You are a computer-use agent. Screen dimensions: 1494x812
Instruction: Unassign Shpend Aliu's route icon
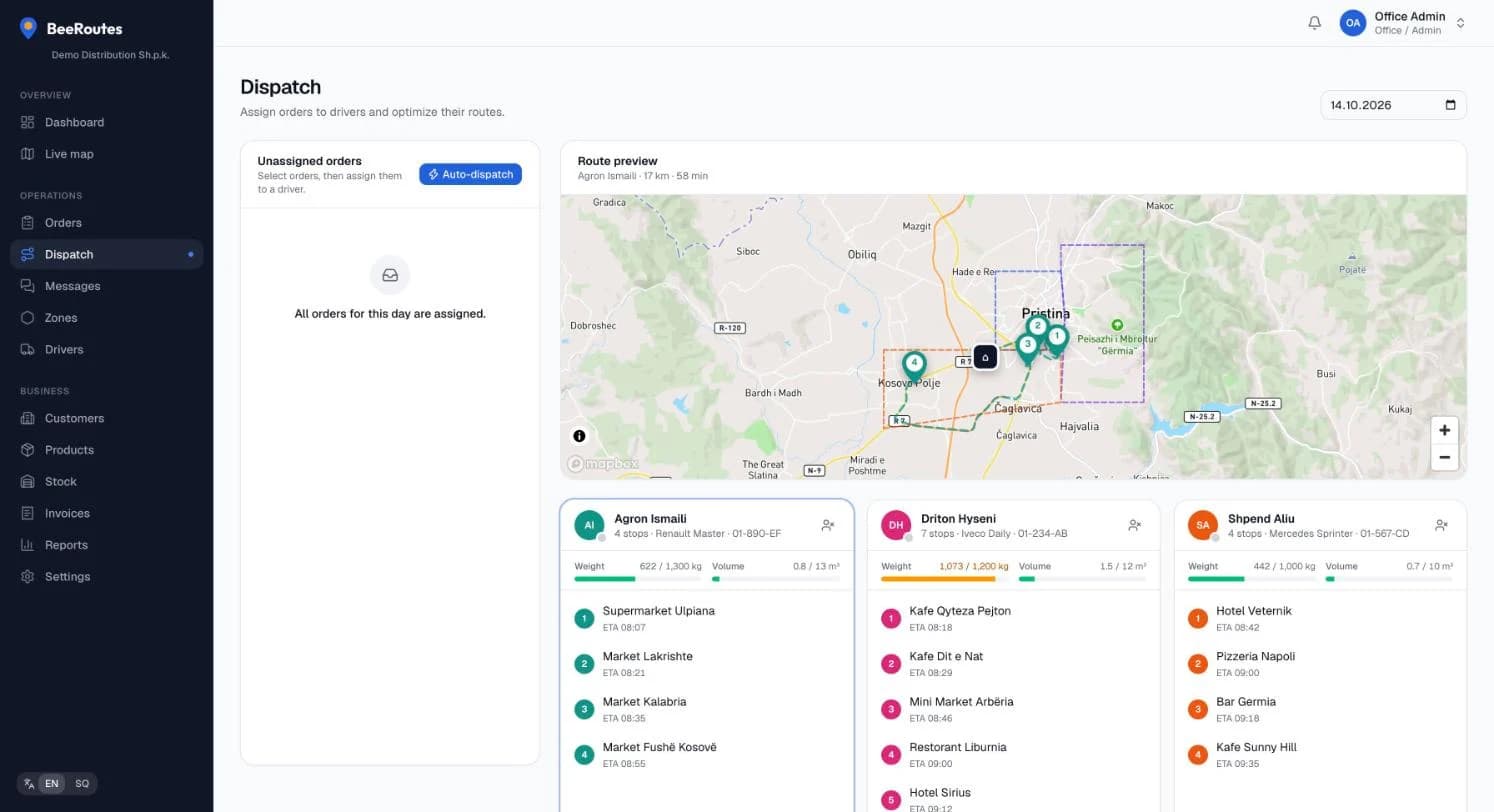tap(1441, 525)
